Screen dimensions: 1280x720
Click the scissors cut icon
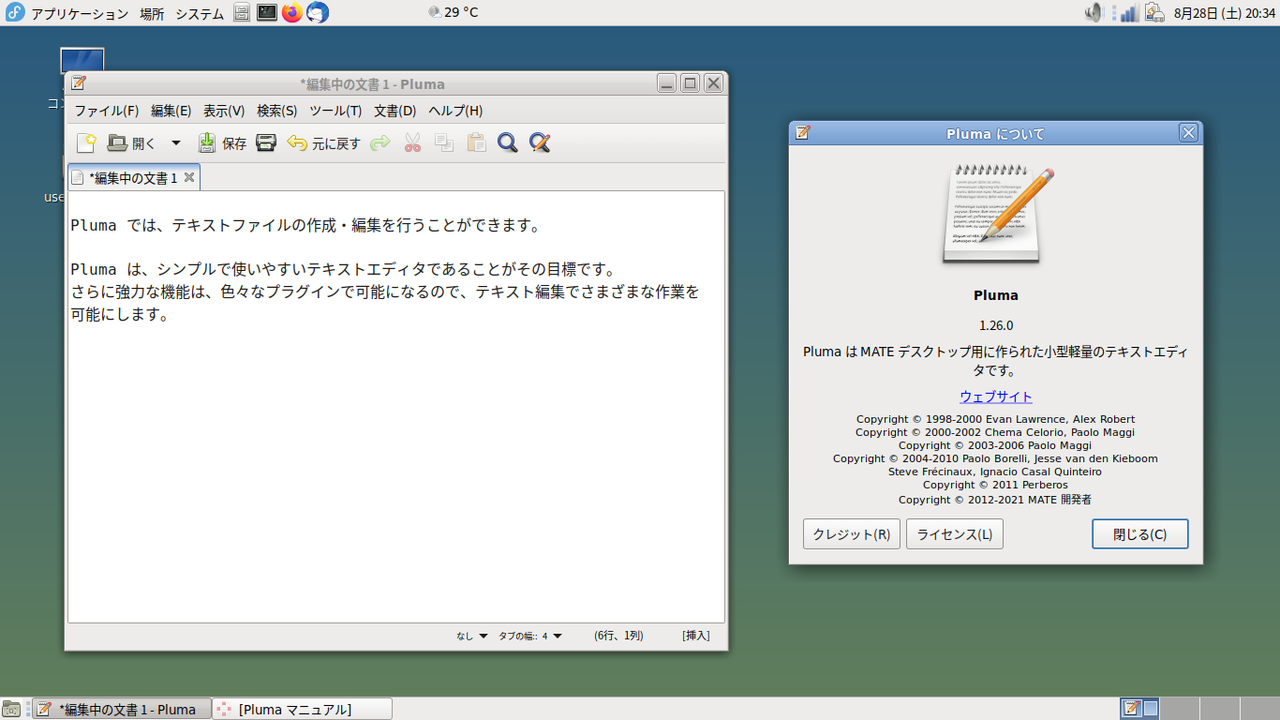point(412,143)
